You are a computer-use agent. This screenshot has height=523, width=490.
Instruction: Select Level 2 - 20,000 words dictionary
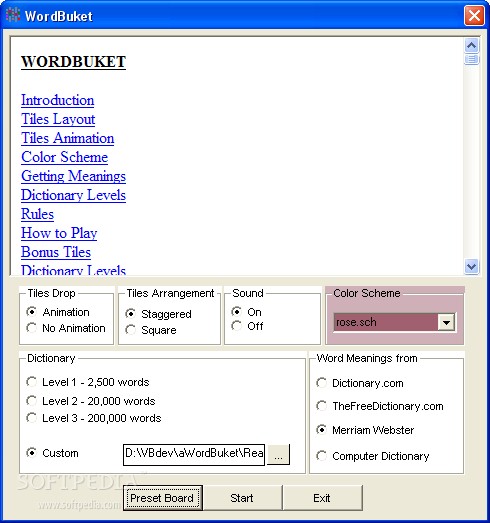91,401
